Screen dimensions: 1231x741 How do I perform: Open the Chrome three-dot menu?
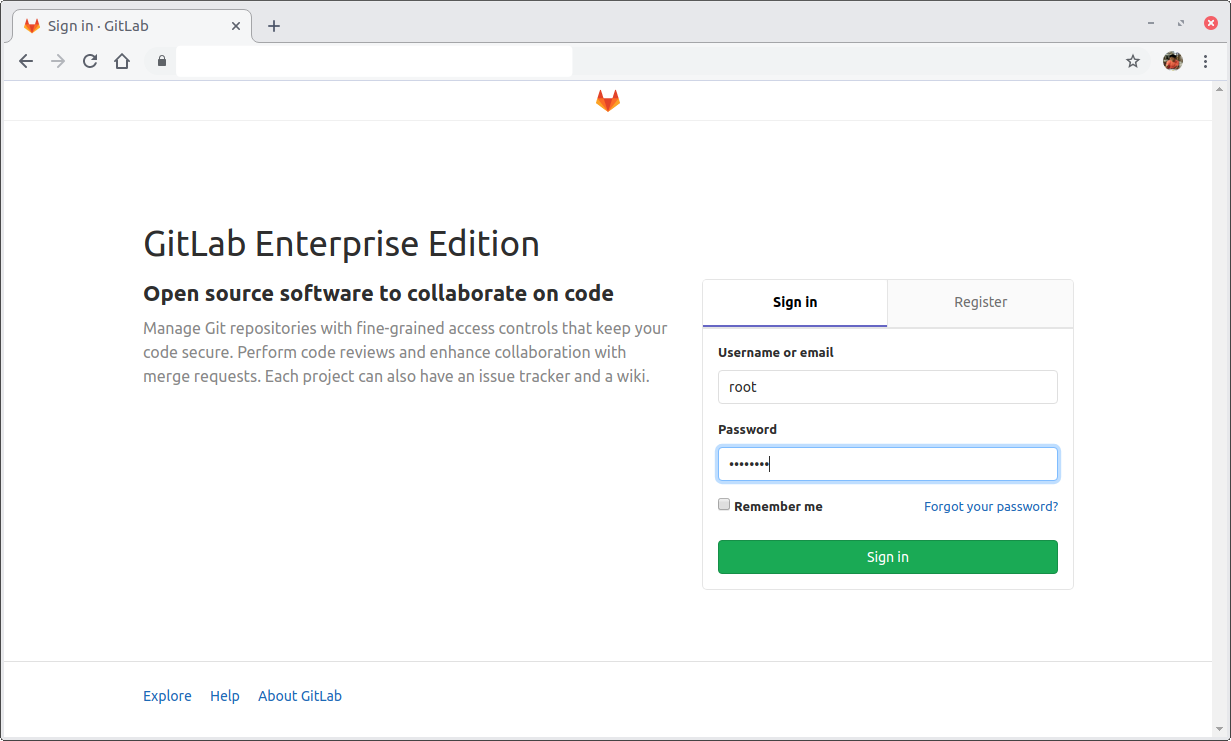(x=1205, y=61)
